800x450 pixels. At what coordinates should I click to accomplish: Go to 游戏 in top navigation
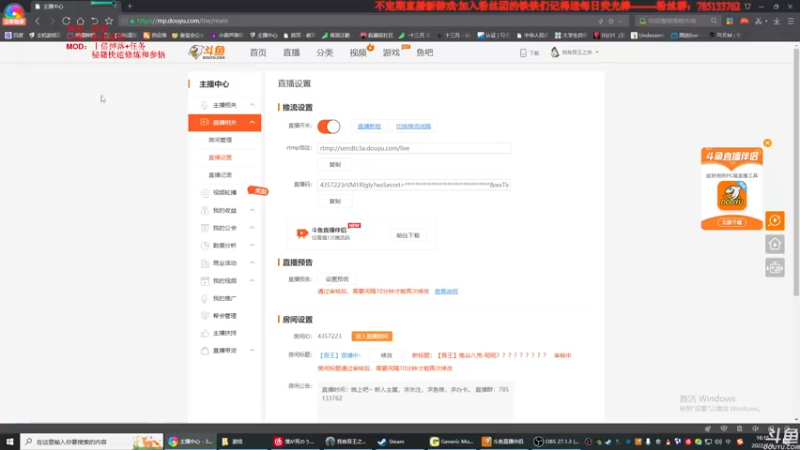(x=391, y=53)
